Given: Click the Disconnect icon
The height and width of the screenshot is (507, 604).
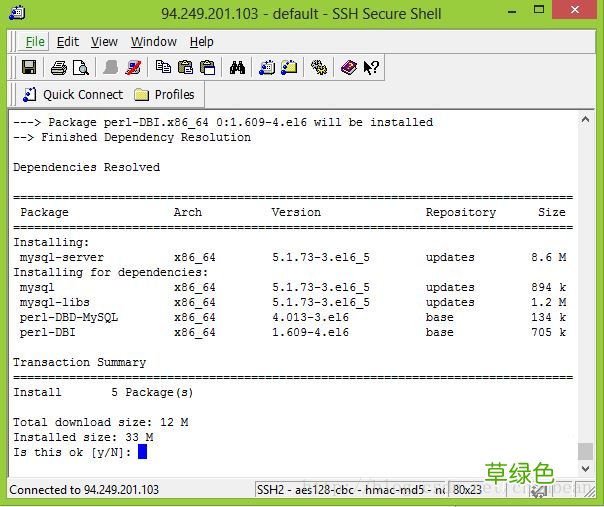Looking at the screenshot, I should coord(133,67).
